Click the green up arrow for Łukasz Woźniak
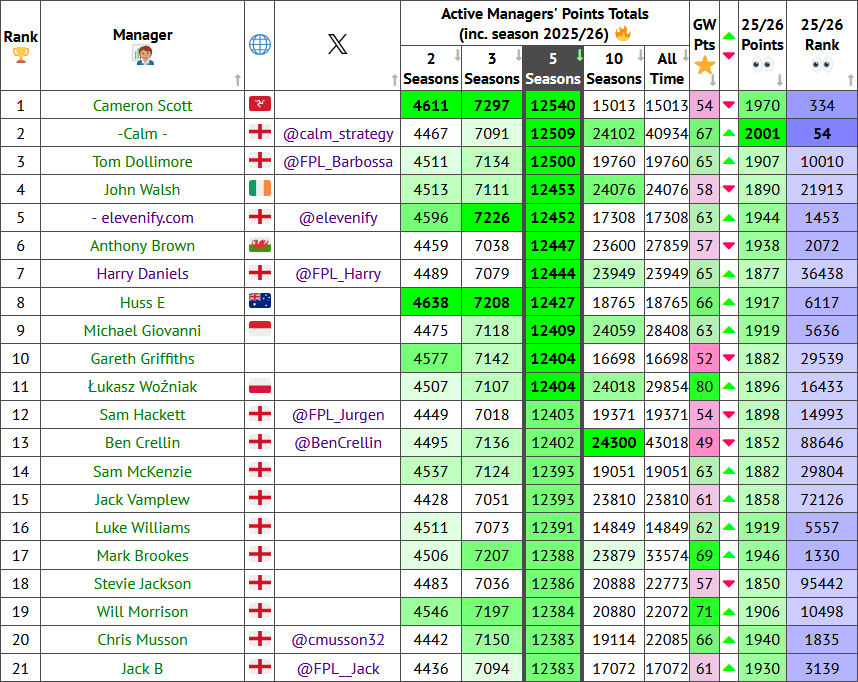The width and height of the screenshot is (858, 682). [x=729, y=386]
